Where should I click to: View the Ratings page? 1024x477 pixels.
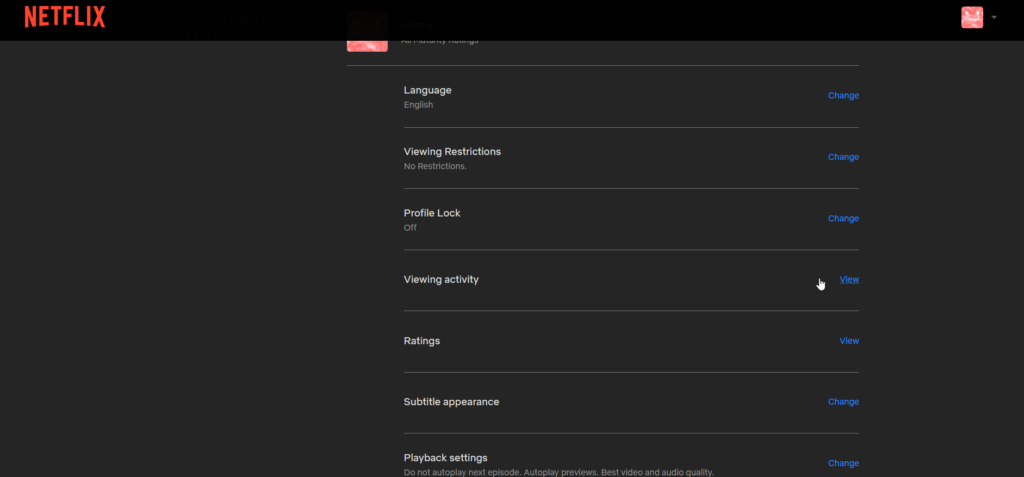click(x=849, y=340)
